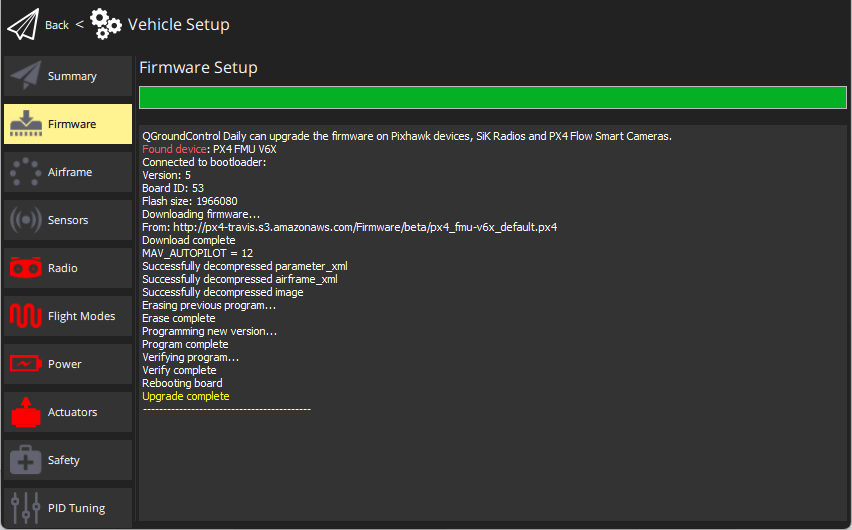Viewport: 852px width, 530px height.
Task: Click the Sensors signal wave icon
Action: [25, 220]
